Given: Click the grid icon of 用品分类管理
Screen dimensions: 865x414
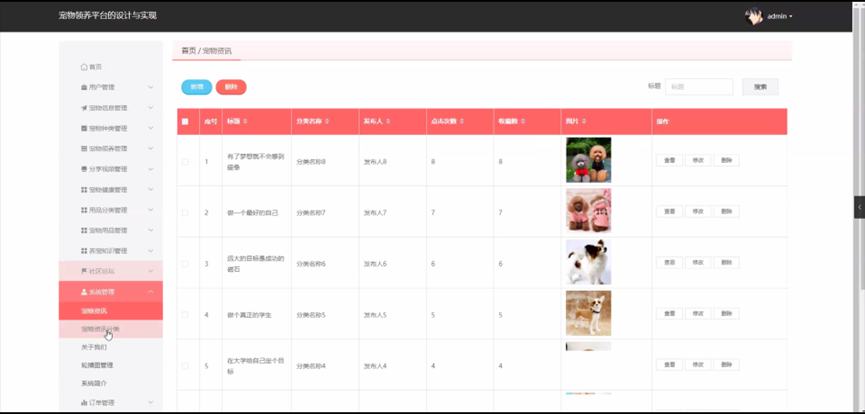Looking at the screenshot, I should pyautogui.click(x=84, y=210).
